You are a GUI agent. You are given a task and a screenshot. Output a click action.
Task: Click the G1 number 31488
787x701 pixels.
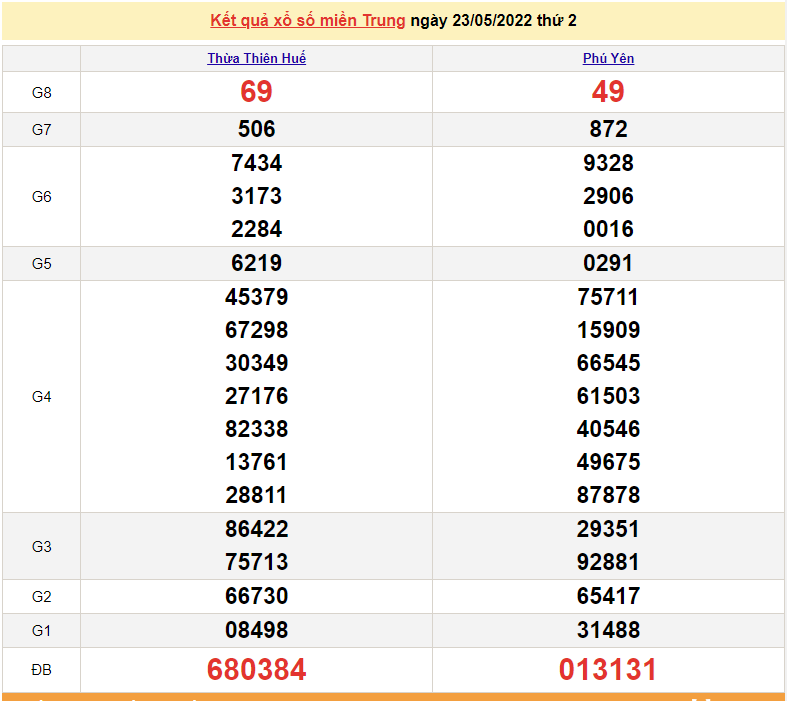pyautogui.click(x=608, y=630)
